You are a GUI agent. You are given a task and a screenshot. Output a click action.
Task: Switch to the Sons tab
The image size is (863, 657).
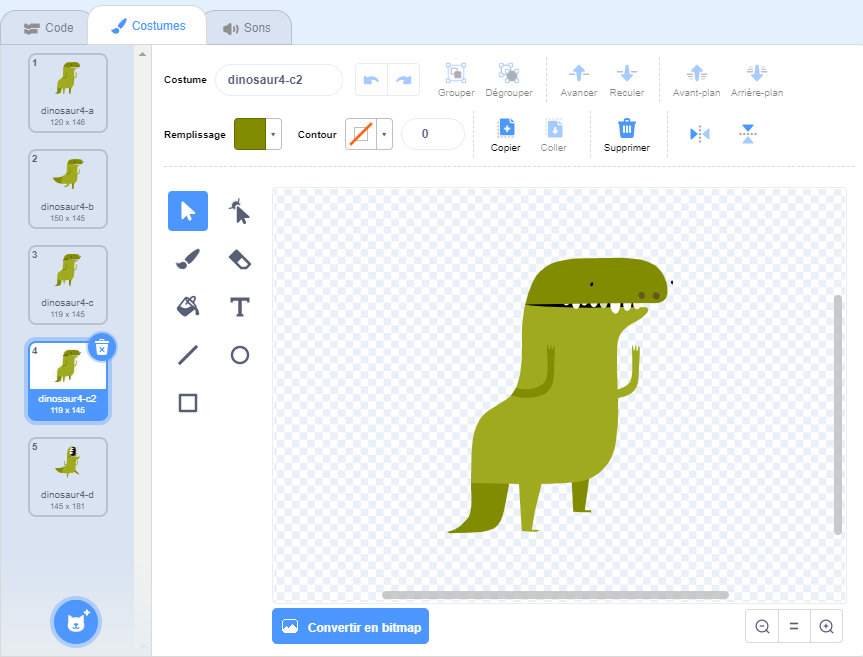pos(247,28)
